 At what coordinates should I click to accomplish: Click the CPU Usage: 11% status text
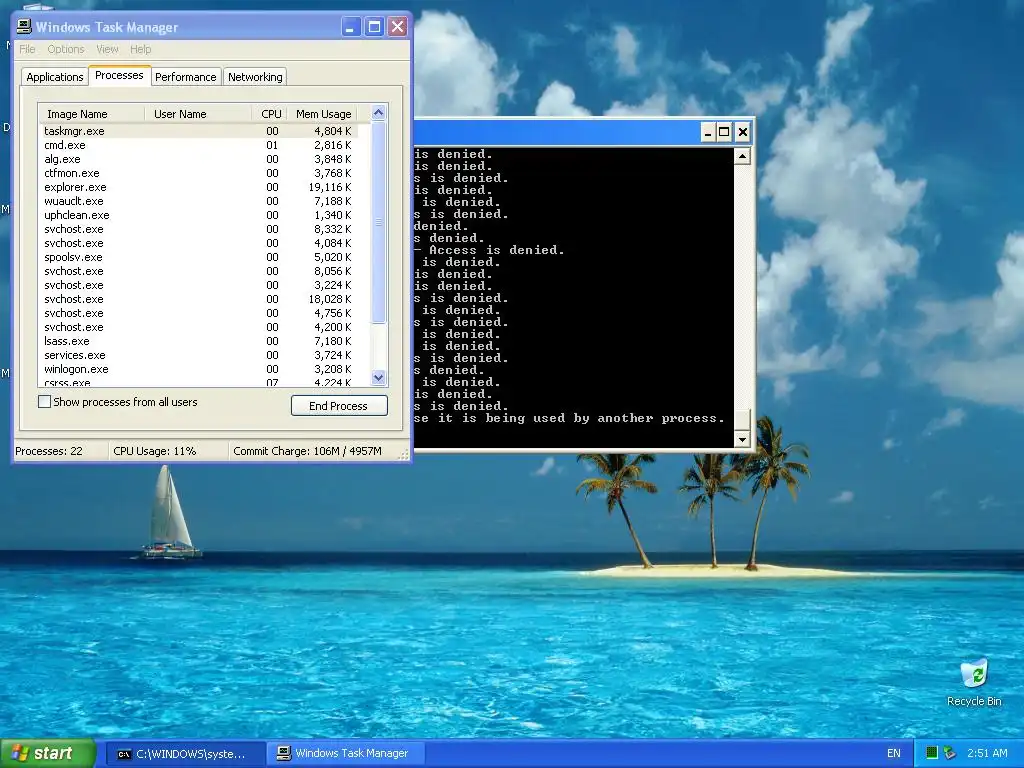coord(155,451)
